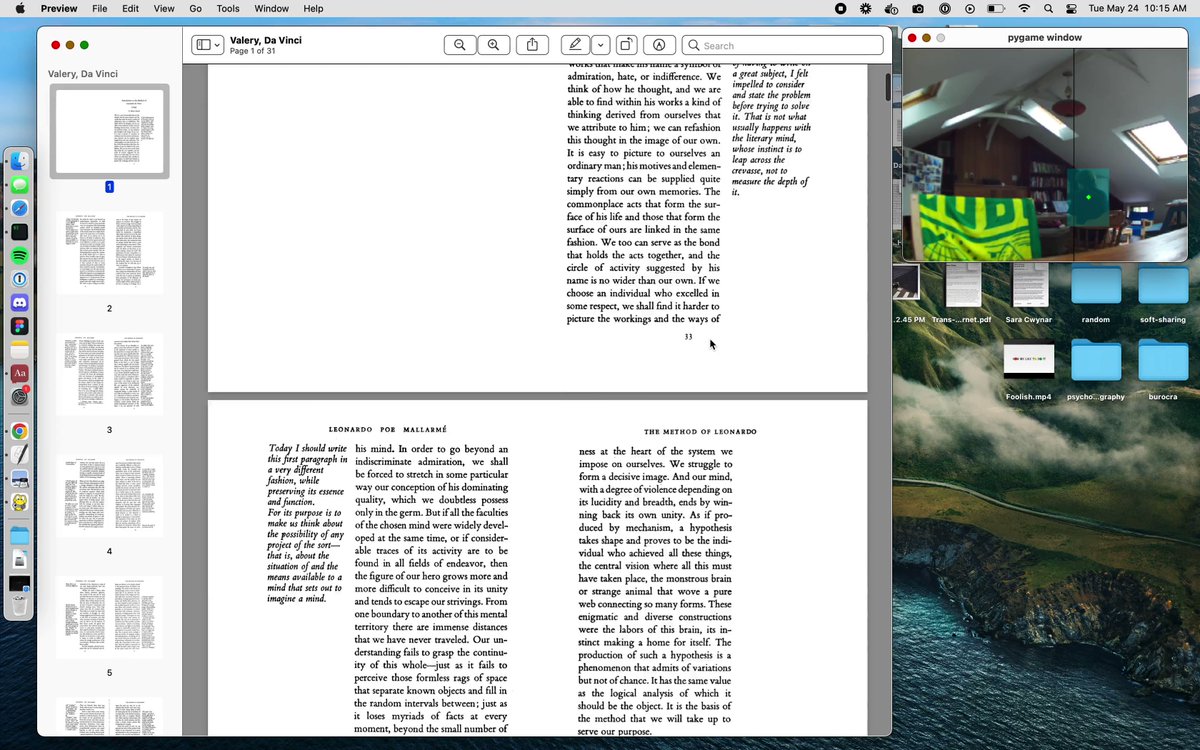The height and width of the screenshot is (750, 1200).
Task: Open Preview app icon in the Dock
Action: pyautogui.click(x=19, y=479)
